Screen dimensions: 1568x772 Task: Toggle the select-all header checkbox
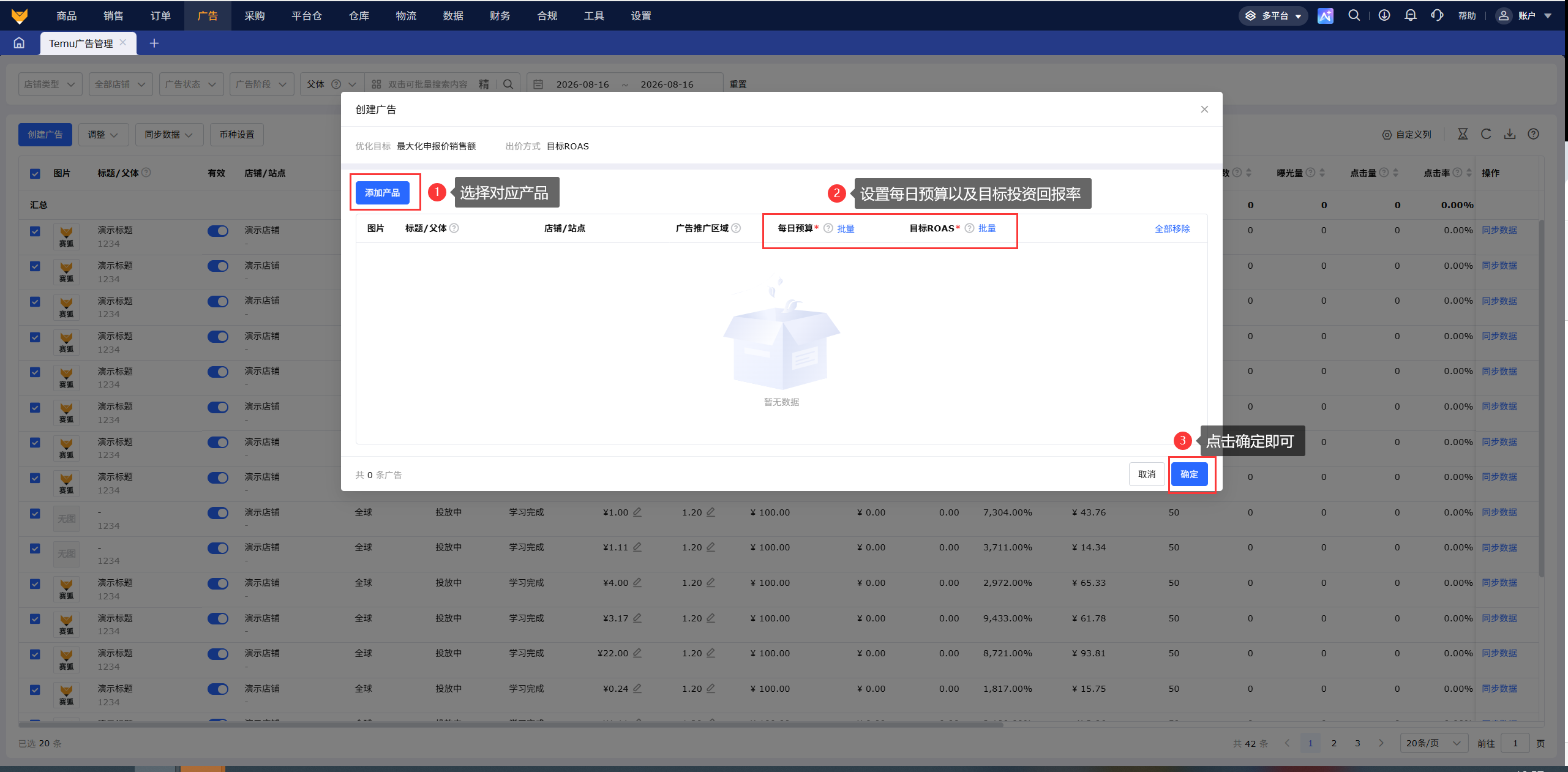(35, 173)
